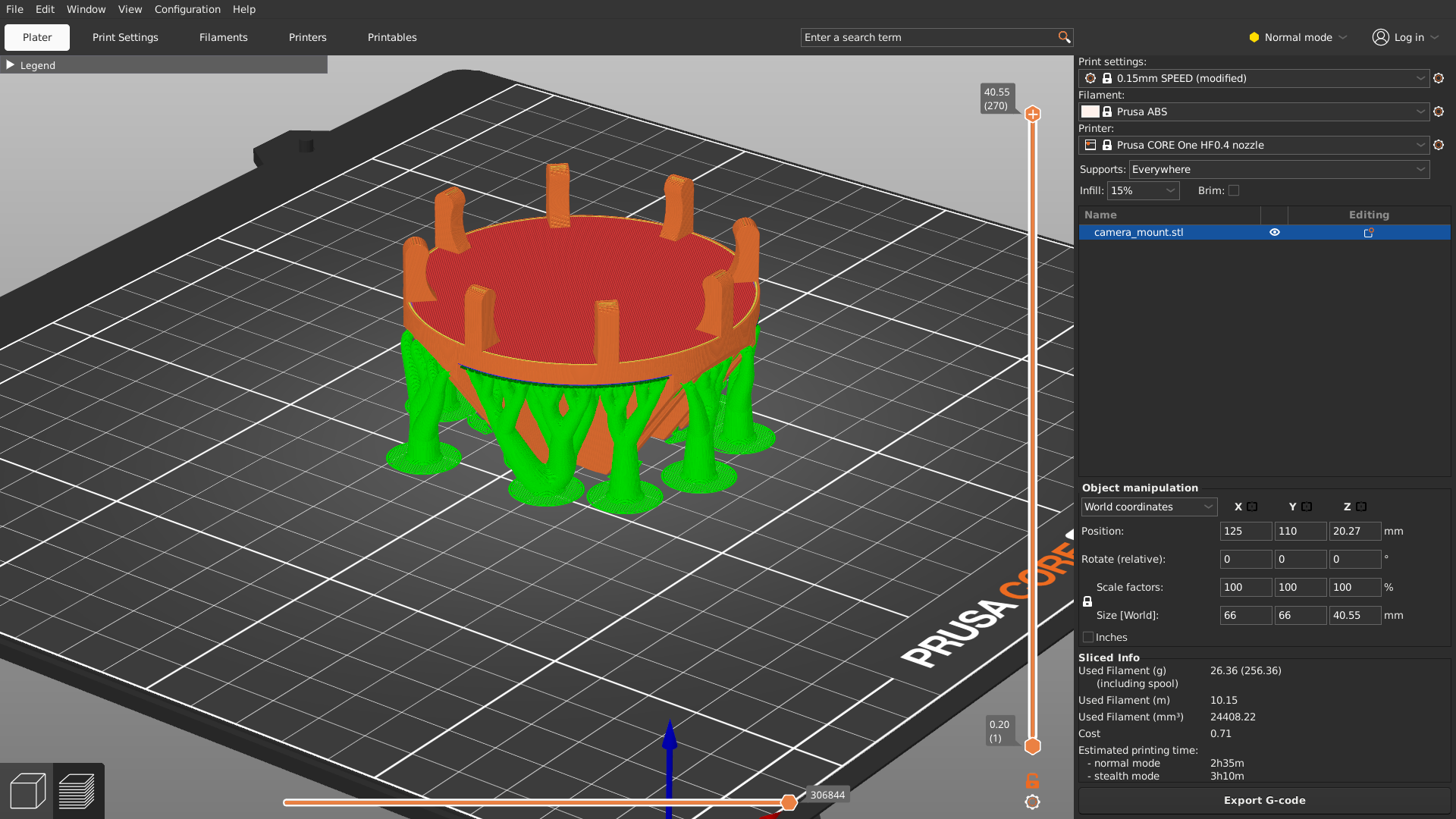Click the print settings gear edit icon
This screenshot has height=819, width=1456.
tap(1439, 78)
